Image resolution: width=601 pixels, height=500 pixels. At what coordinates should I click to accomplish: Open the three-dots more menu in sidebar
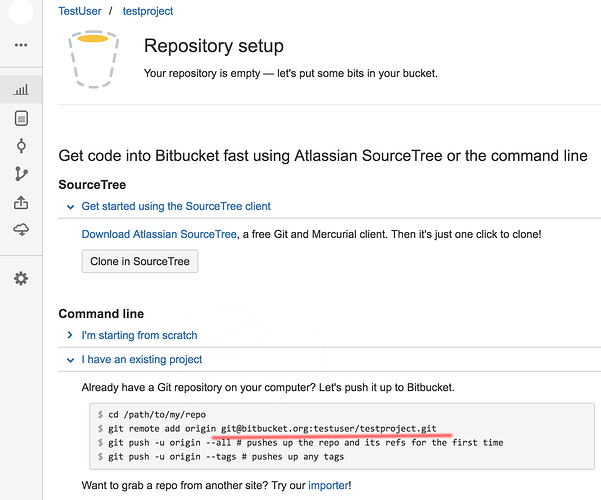tap(21, 45)
